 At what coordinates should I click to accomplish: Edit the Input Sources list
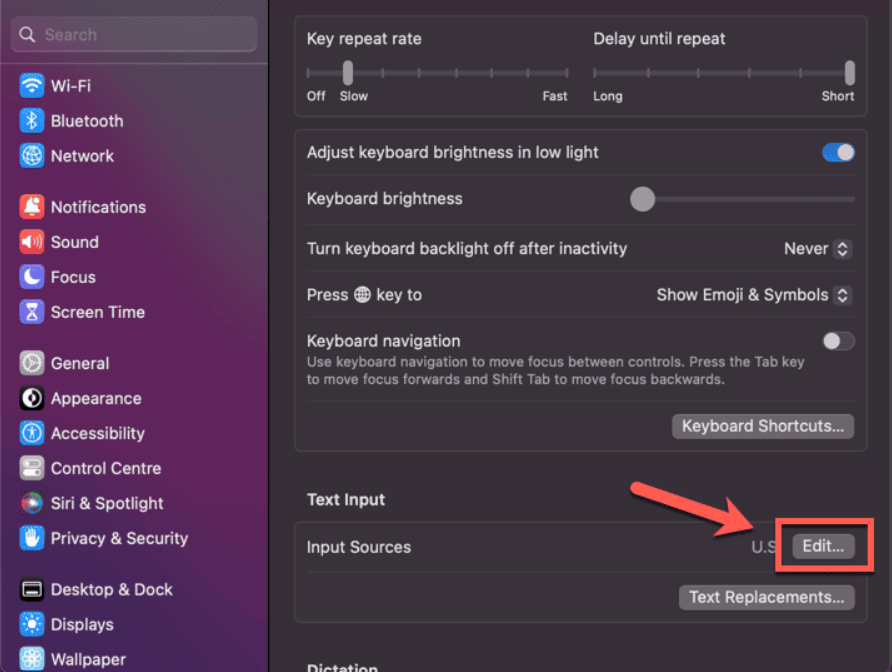[824, 546]
